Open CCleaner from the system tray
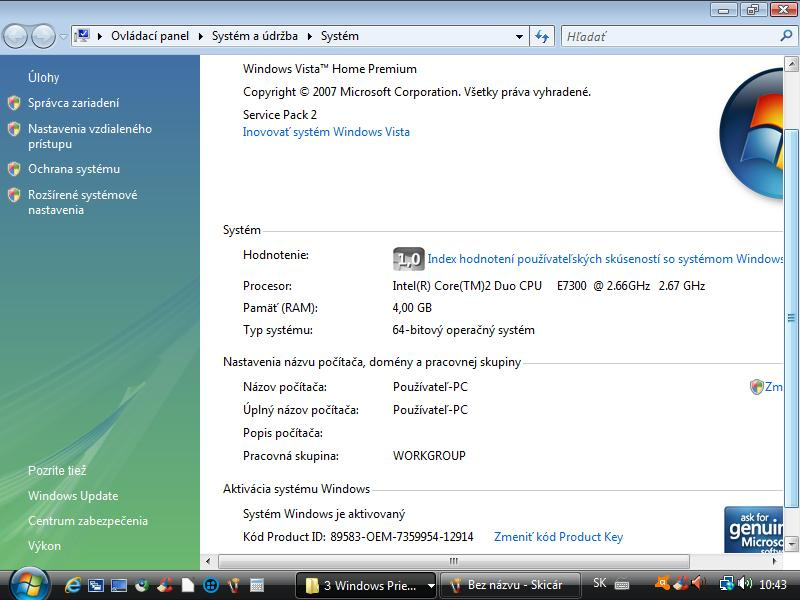 coord(679,585)
